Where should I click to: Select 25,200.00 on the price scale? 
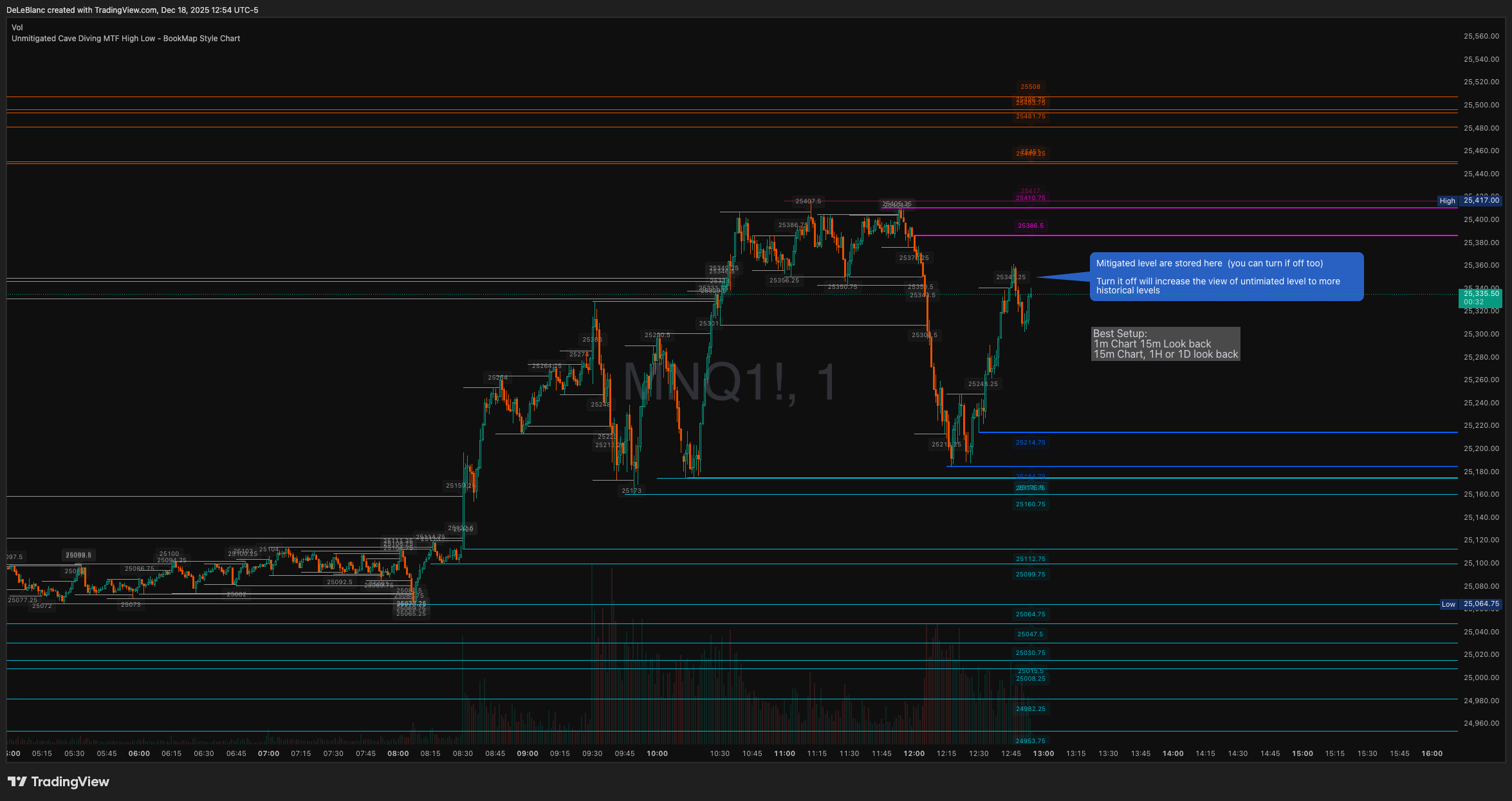point(1481,448)
